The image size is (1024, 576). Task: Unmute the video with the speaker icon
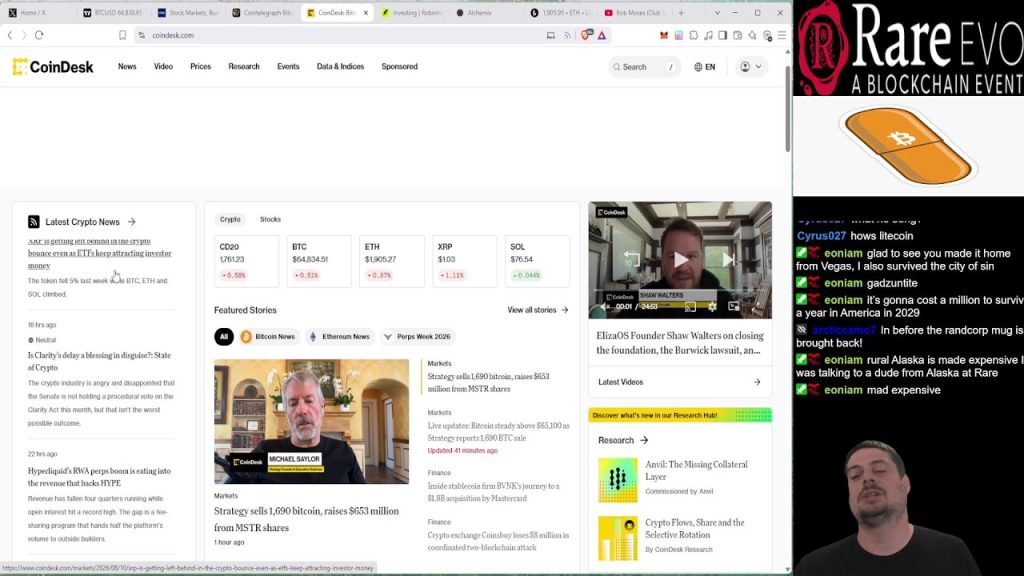[604, 306]
